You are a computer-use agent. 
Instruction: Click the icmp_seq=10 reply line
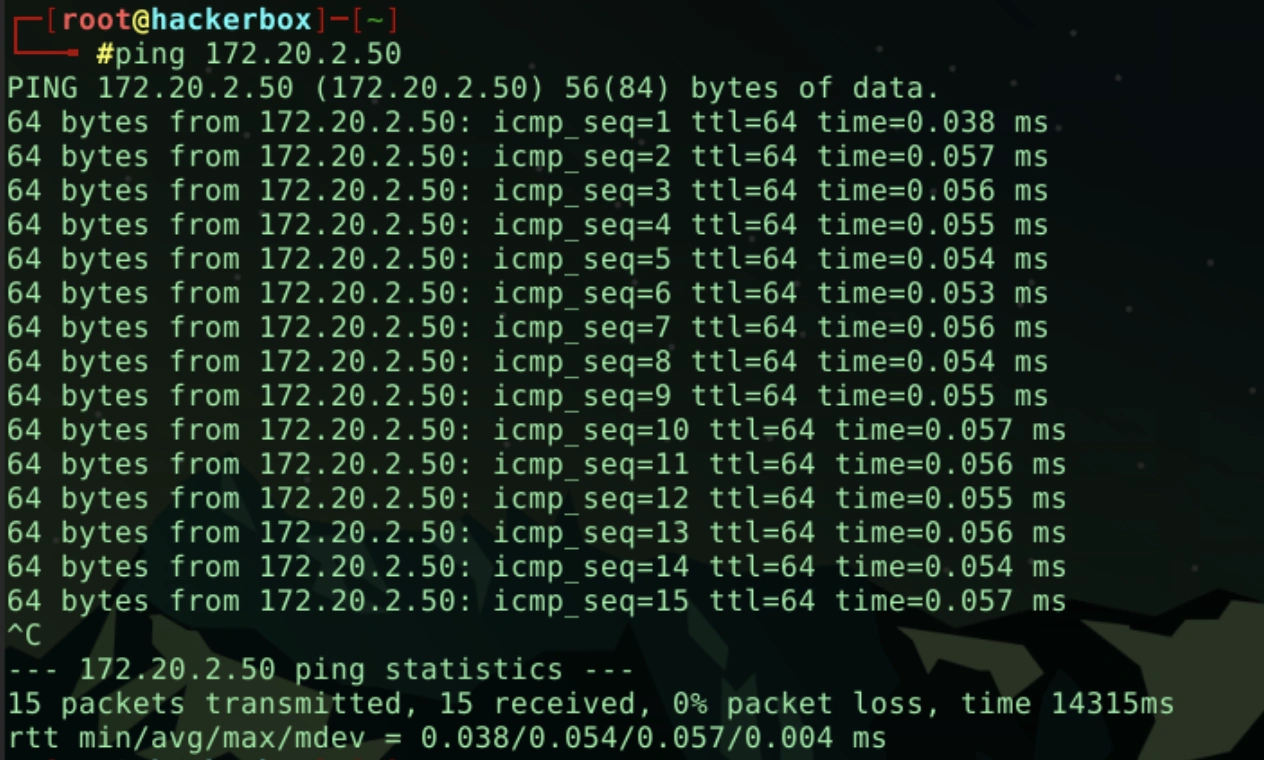pyautogui.click(x=536, y=431)
